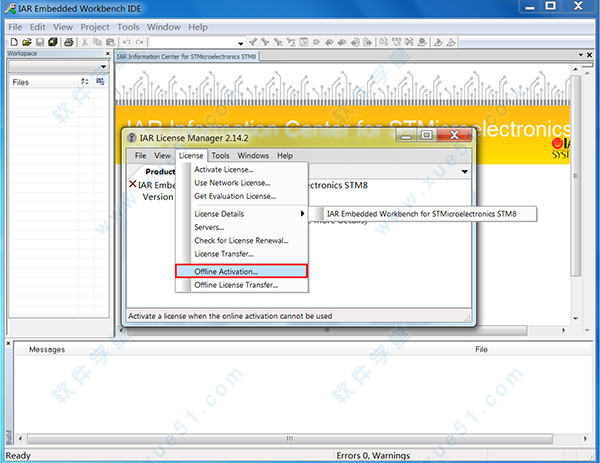Create a new document from toolbar
Screen dimensions: 600x463
pyautogui.click(x=14, y=42)
